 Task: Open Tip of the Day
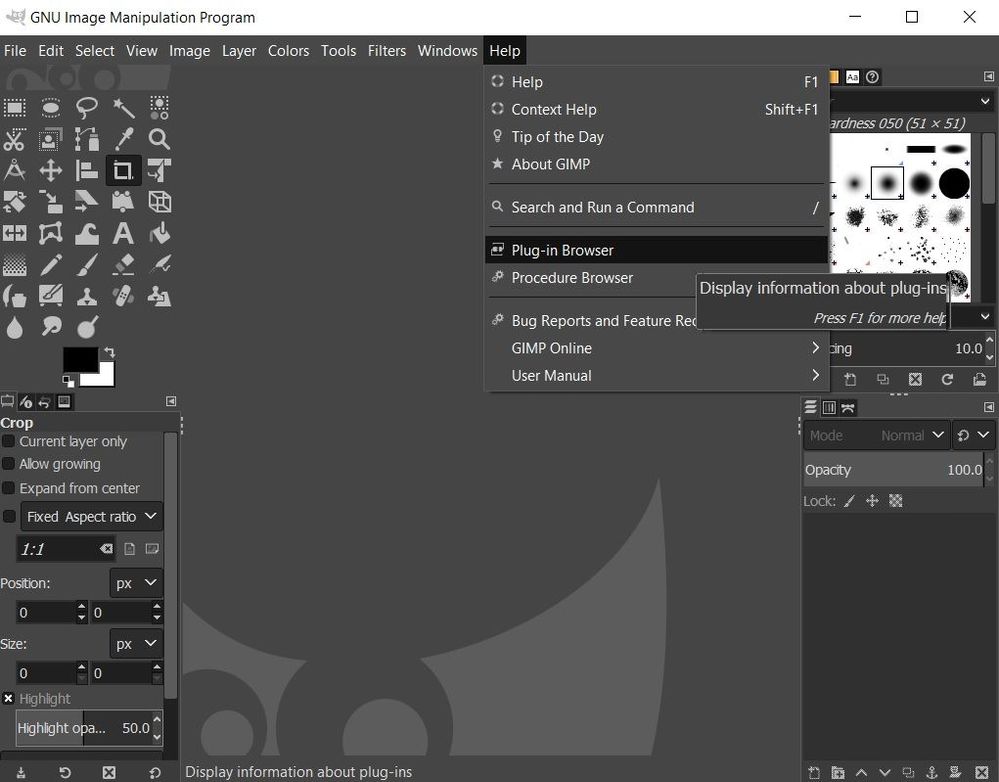[x=657, y=136]
